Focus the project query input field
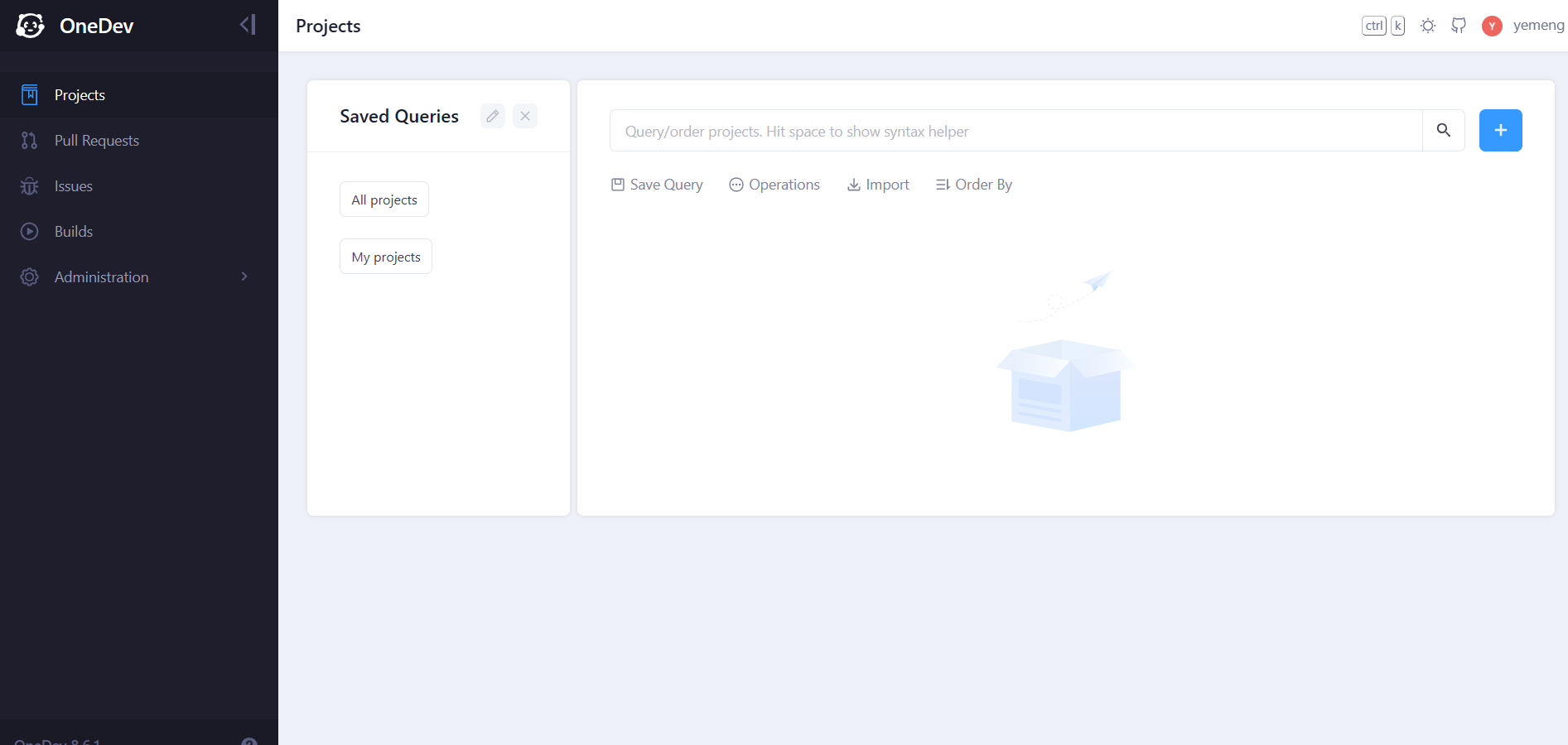This screenshot has width=1568, height=745. [1016, 131]
